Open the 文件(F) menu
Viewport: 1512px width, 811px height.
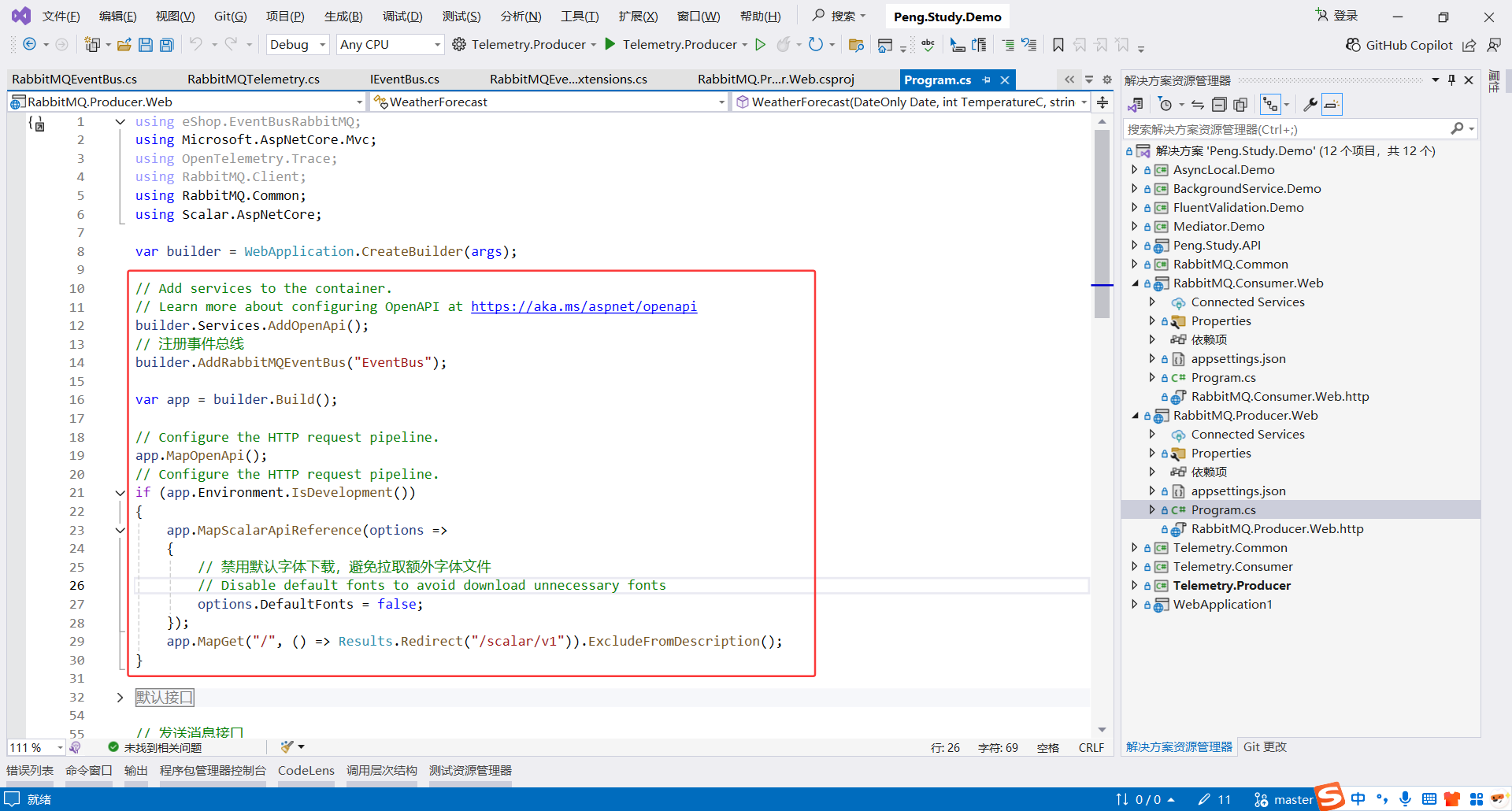tap(61, 16)
